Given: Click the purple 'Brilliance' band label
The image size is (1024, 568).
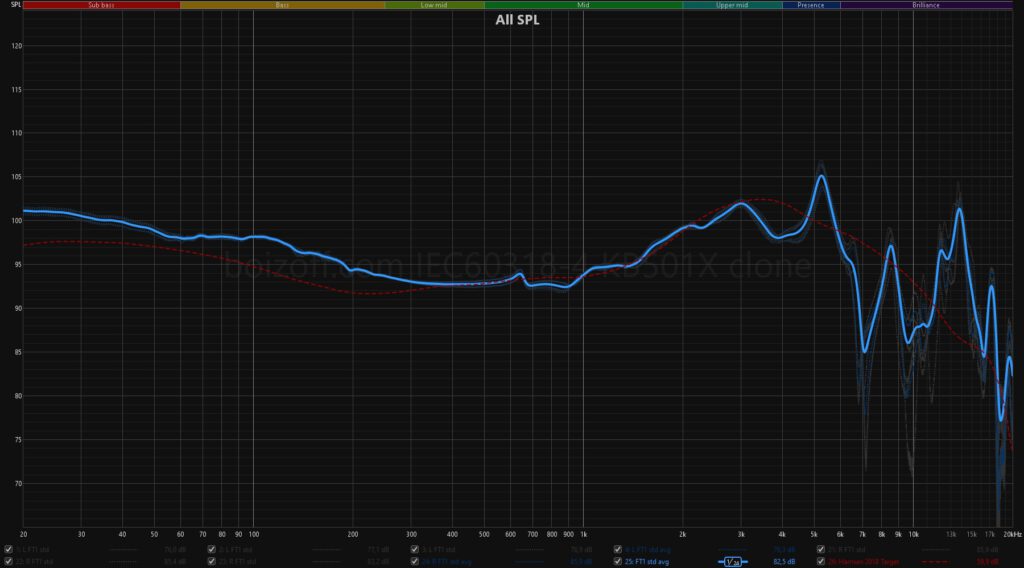Looking at the screenshot, I should [925, 5].
